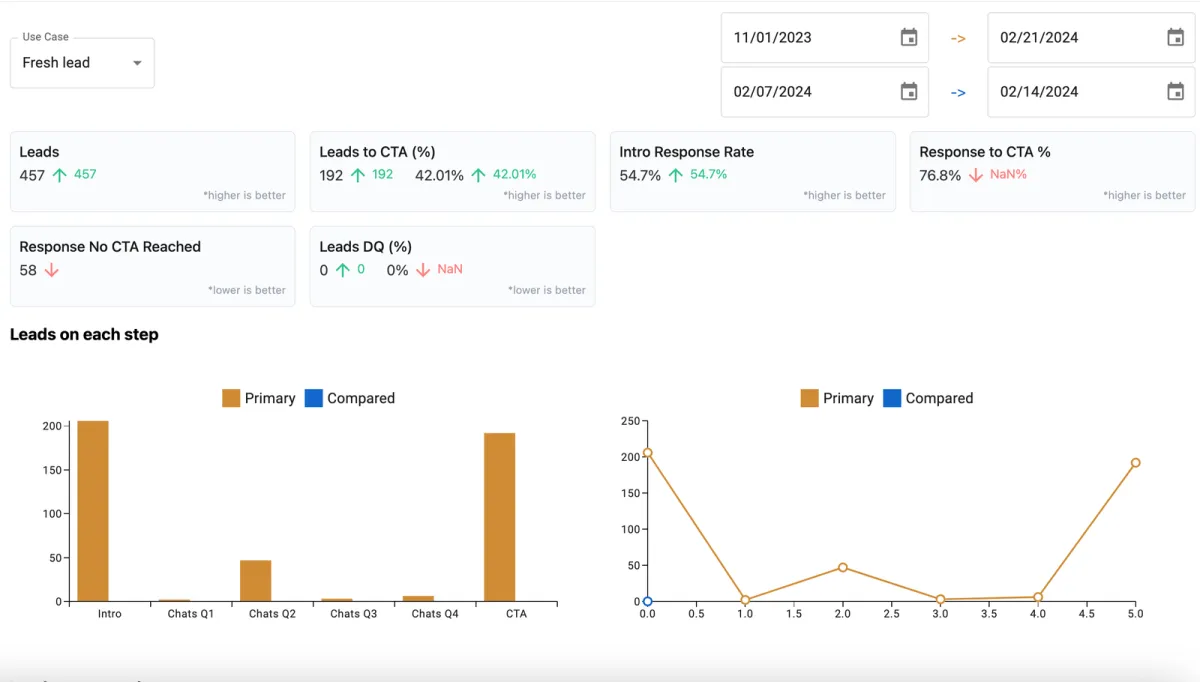The image size is (1200, 682).
Task: Click green up arrow in Intro Response Rate
Action: click(x=676, y=175)
